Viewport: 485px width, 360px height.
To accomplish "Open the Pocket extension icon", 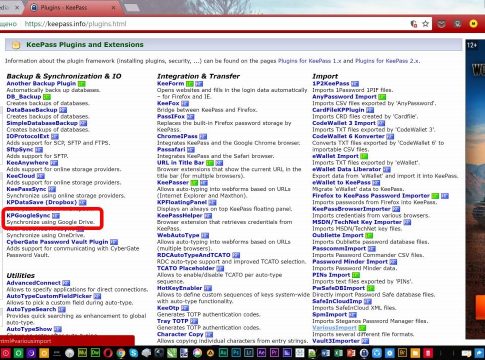I will (442, 24).
